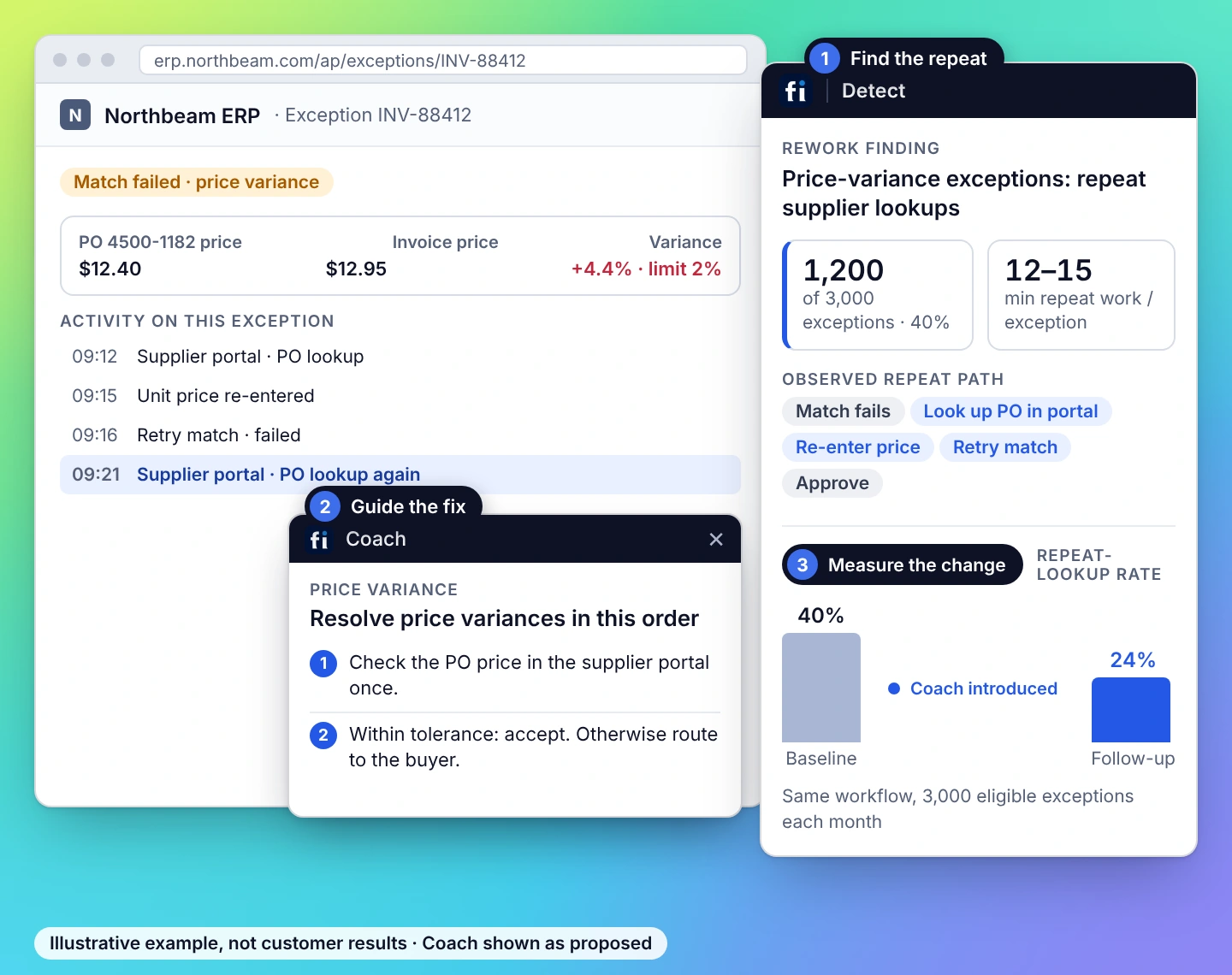
Task: Click Coach step 2 'Within tolerance: accept'
Action: click(x=515, y=747)
